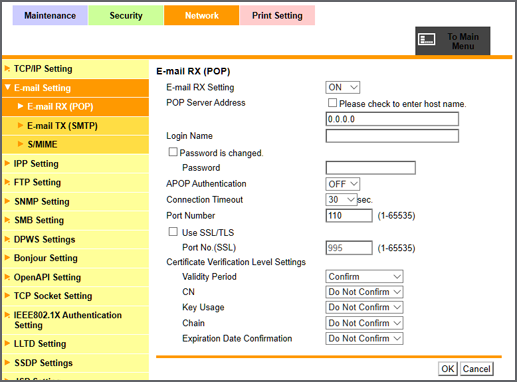Click the Password input field
517x382 pixels.
pos(371,168)
